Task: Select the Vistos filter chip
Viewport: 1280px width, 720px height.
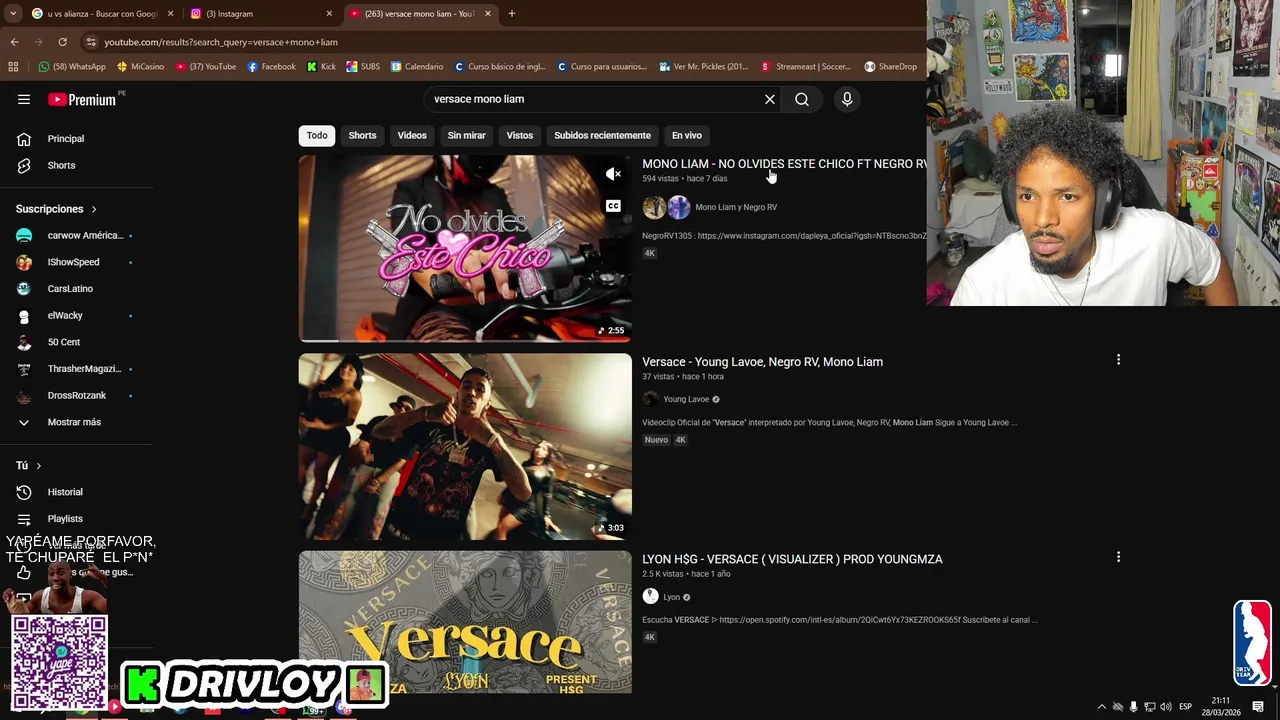Action: coord(520,135)
